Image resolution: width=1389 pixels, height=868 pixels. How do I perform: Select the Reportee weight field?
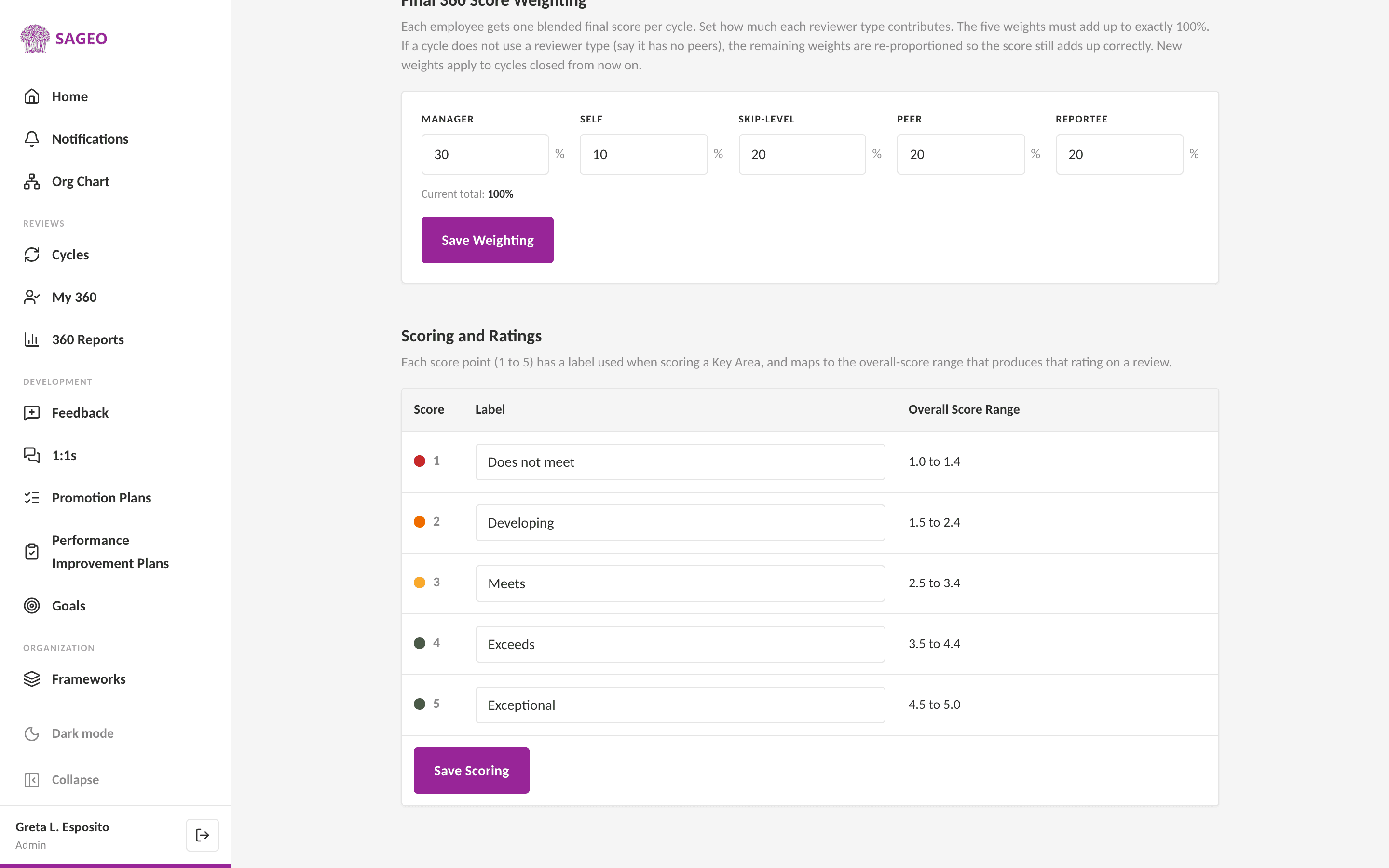pos(1119,154)
